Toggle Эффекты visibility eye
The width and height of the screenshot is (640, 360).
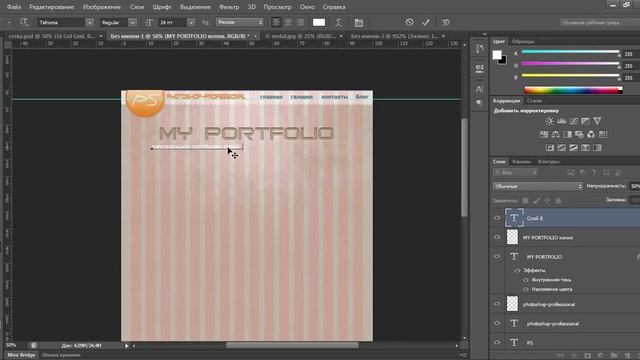517,270
